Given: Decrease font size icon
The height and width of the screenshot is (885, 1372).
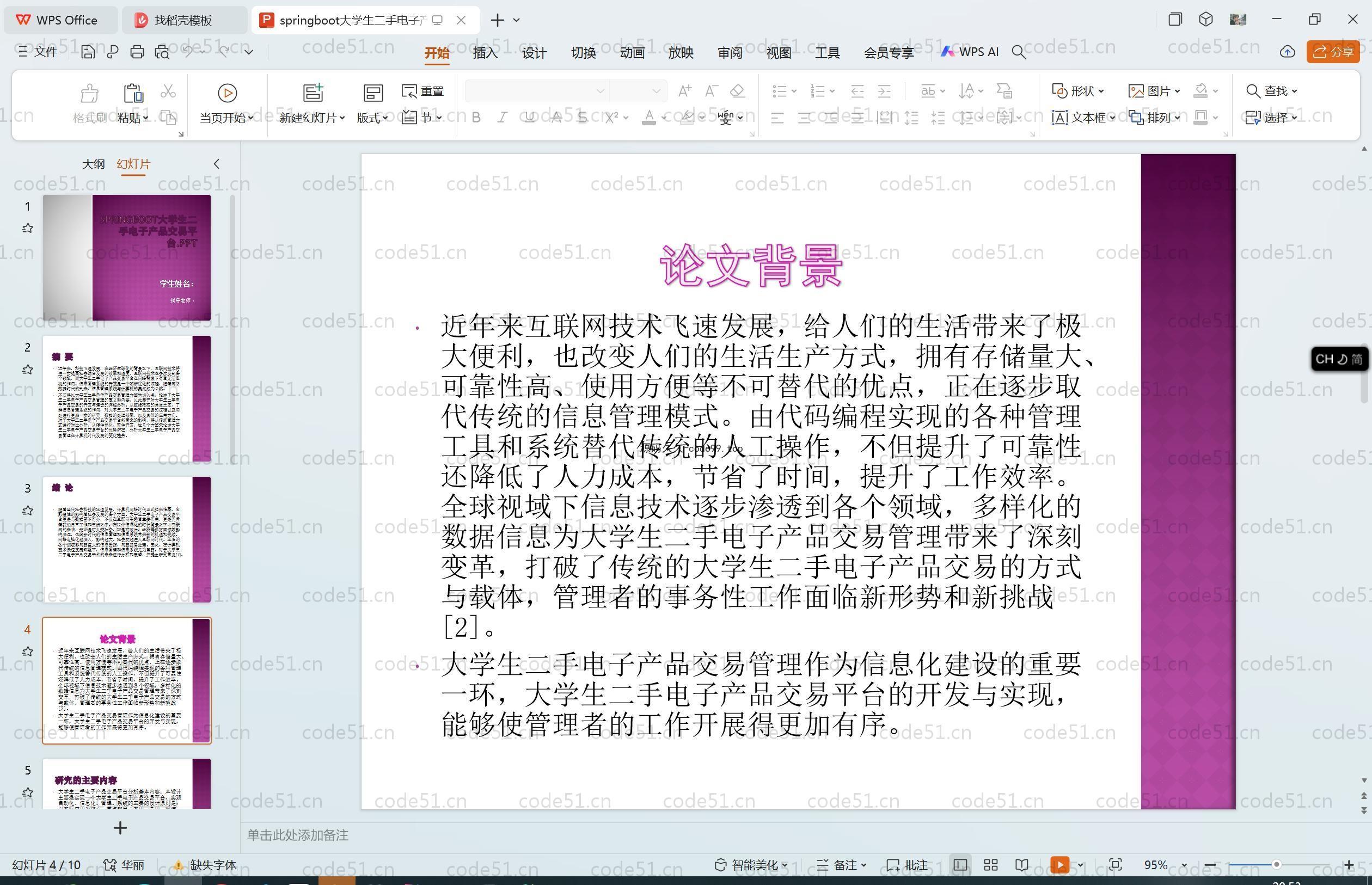Looking at the screenshot, I should click(712, 91).
